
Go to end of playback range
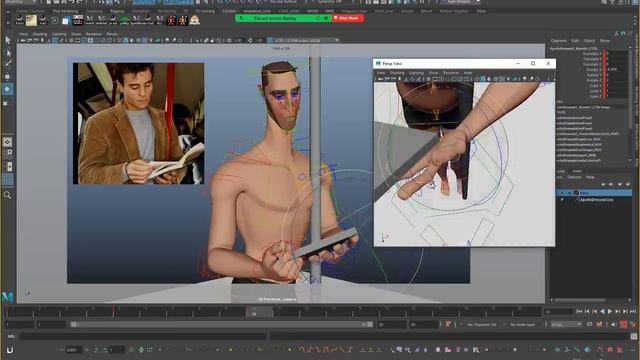(x=633, y=311)
